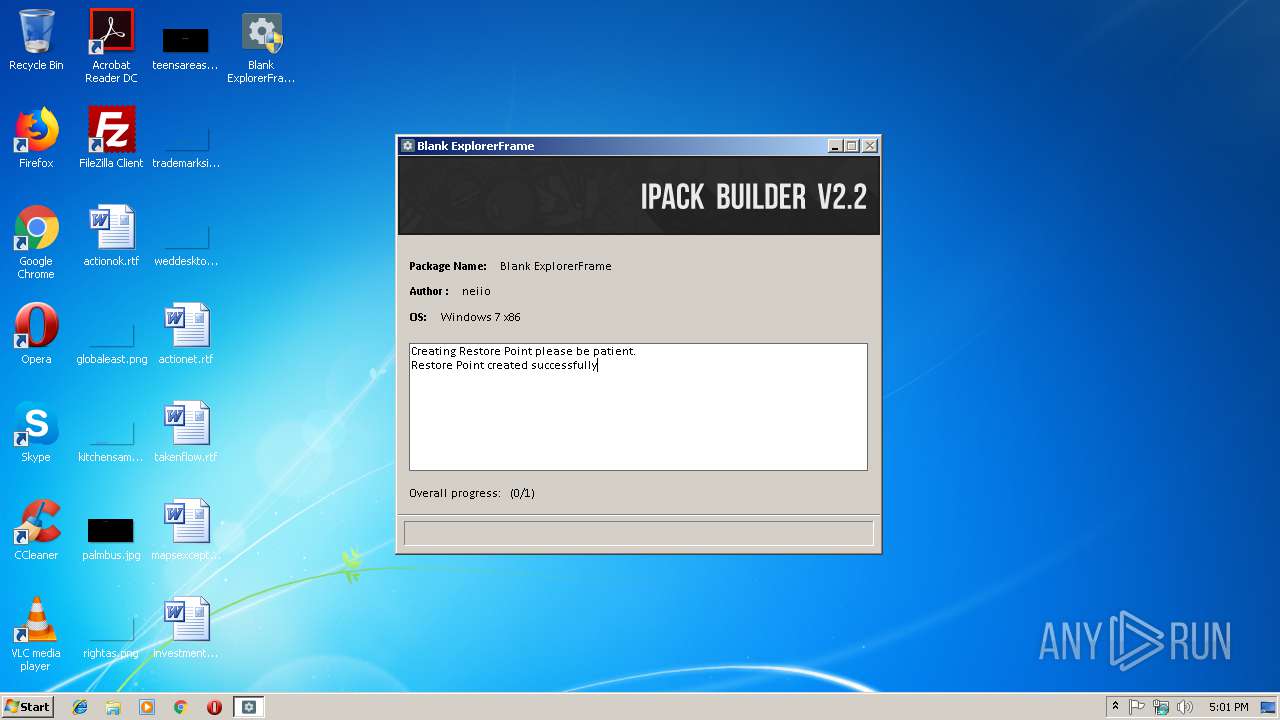Select the kitchensam desktop file

[110, 442]
